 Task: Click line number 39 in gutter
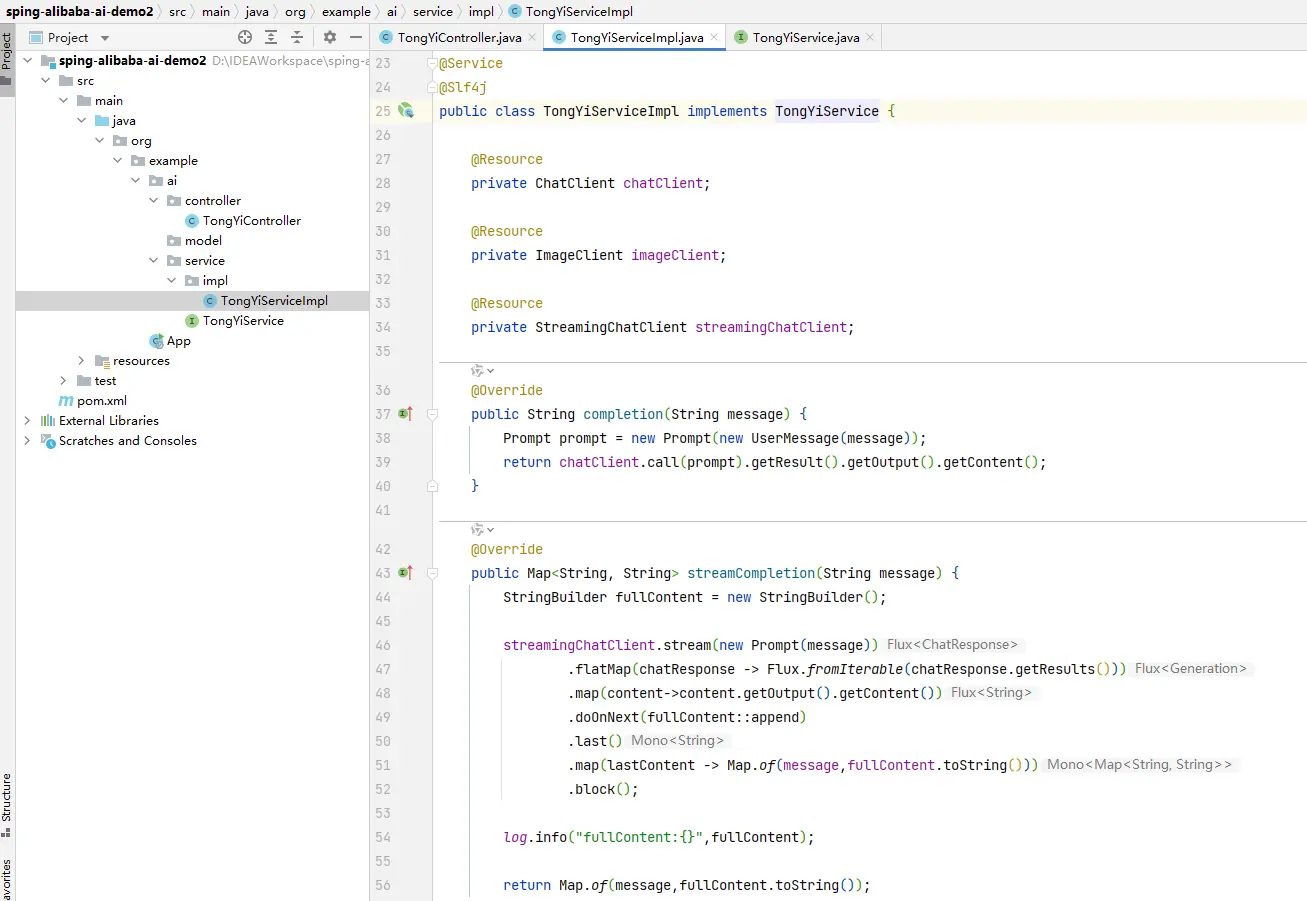pos(383,462)
